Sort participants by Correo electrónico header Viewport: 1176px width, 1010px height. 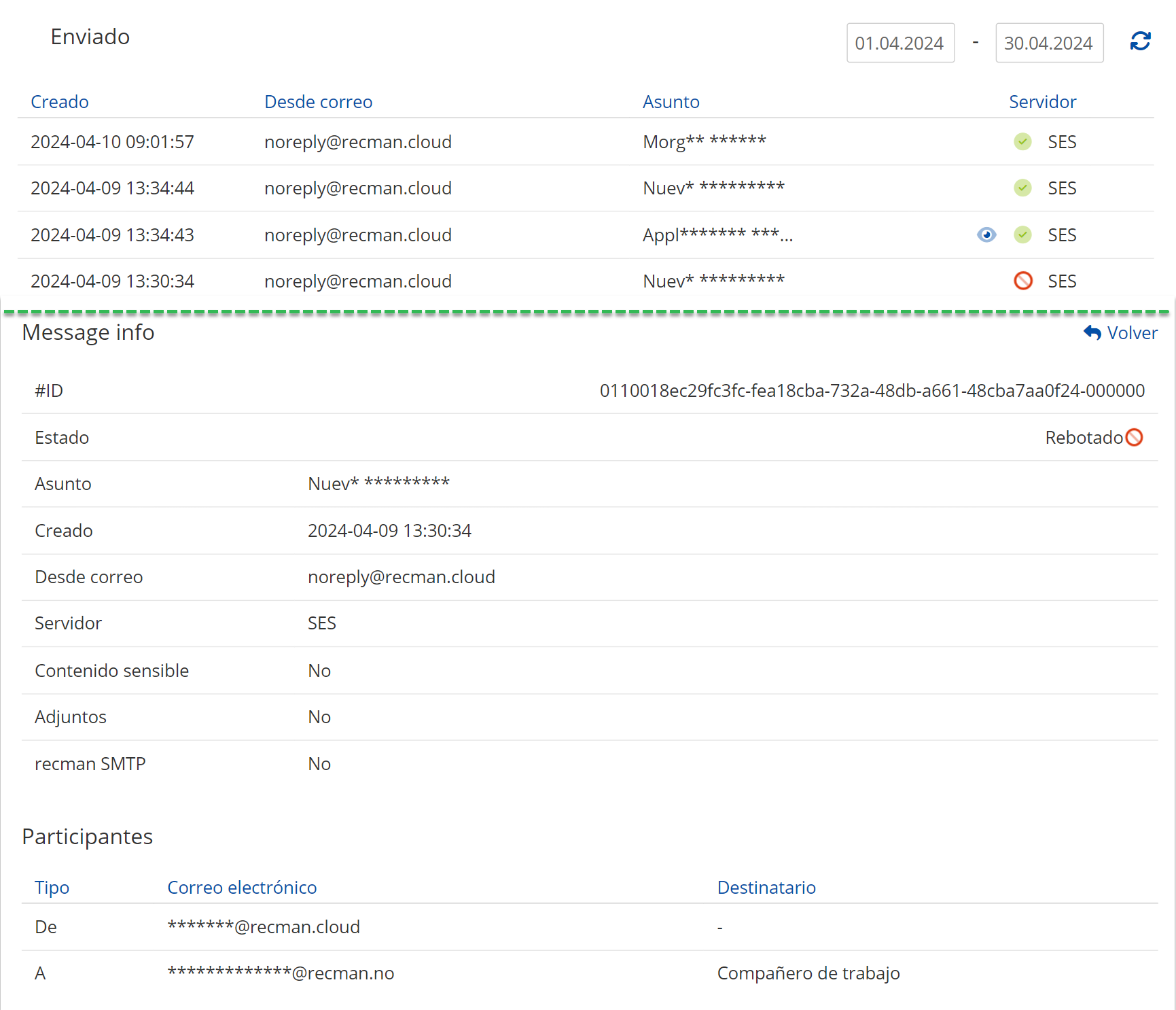242,888
